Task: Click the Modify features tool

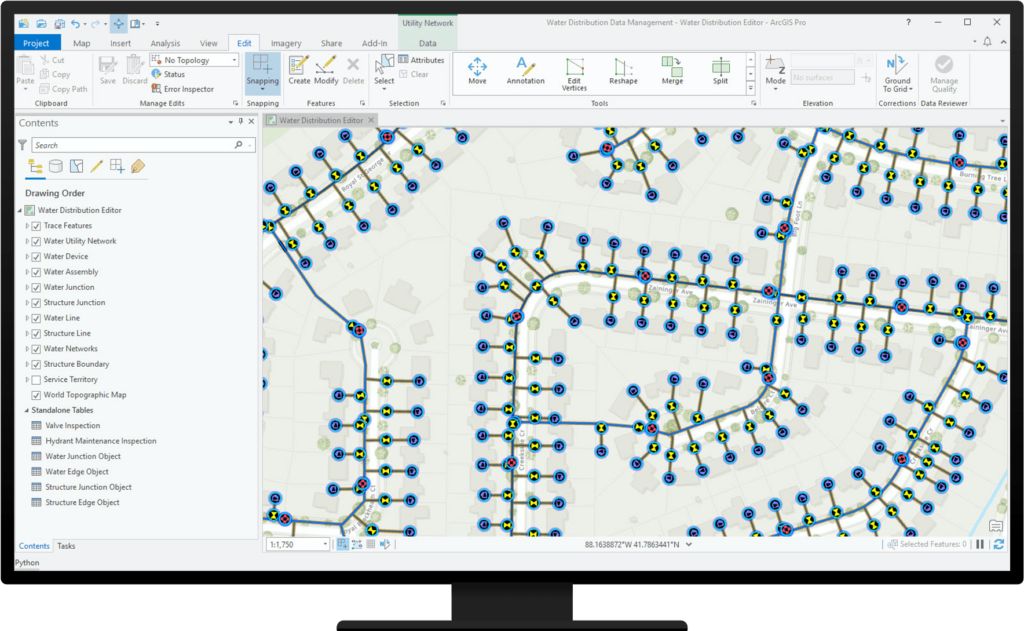Action: tap(326, 71)
